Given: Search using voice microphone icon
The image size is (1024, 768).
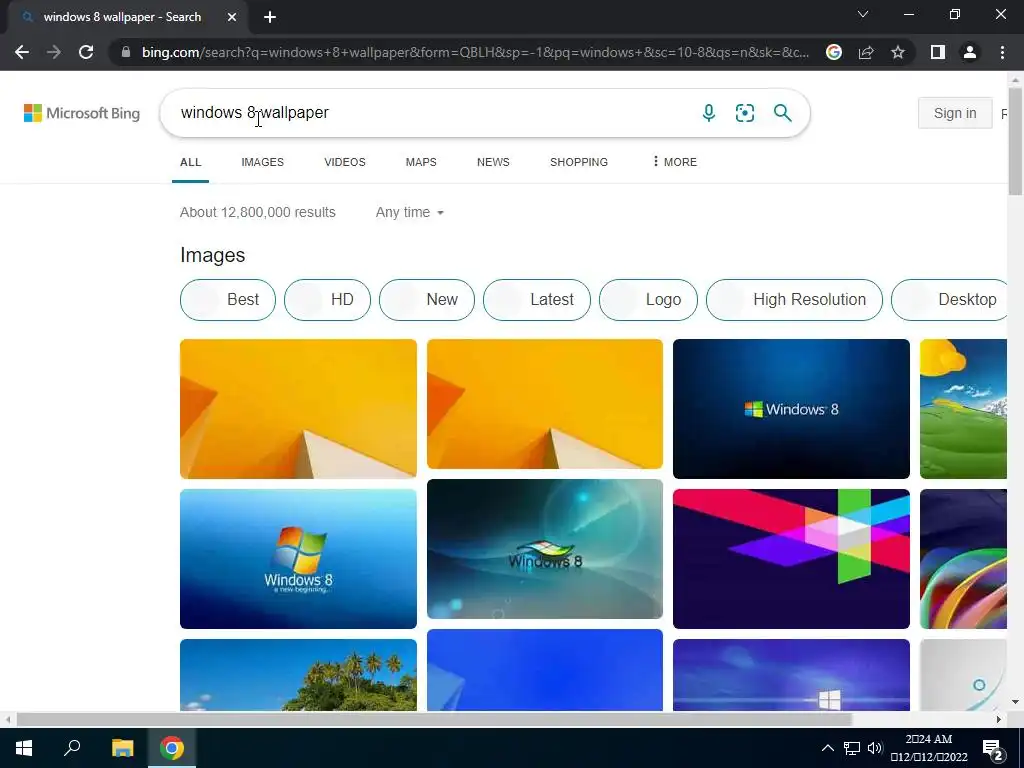Looking at the screenshot, I should click(709, 113).
